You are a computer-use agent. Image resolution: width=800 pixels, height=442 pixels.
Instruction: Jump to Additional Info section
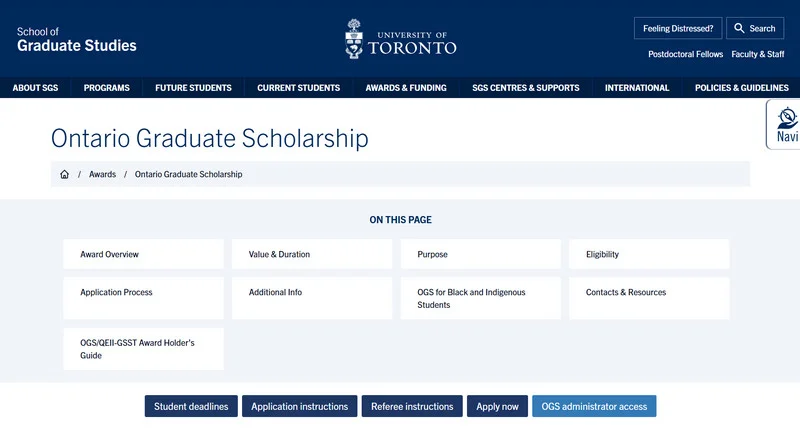pos(312,298)
